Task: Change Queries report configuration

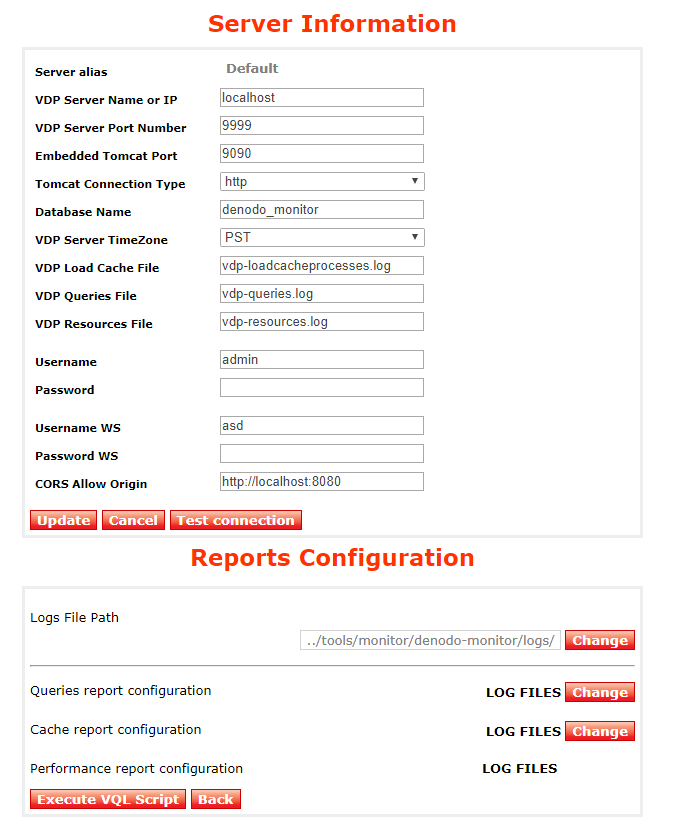Action: coord(600,693)
